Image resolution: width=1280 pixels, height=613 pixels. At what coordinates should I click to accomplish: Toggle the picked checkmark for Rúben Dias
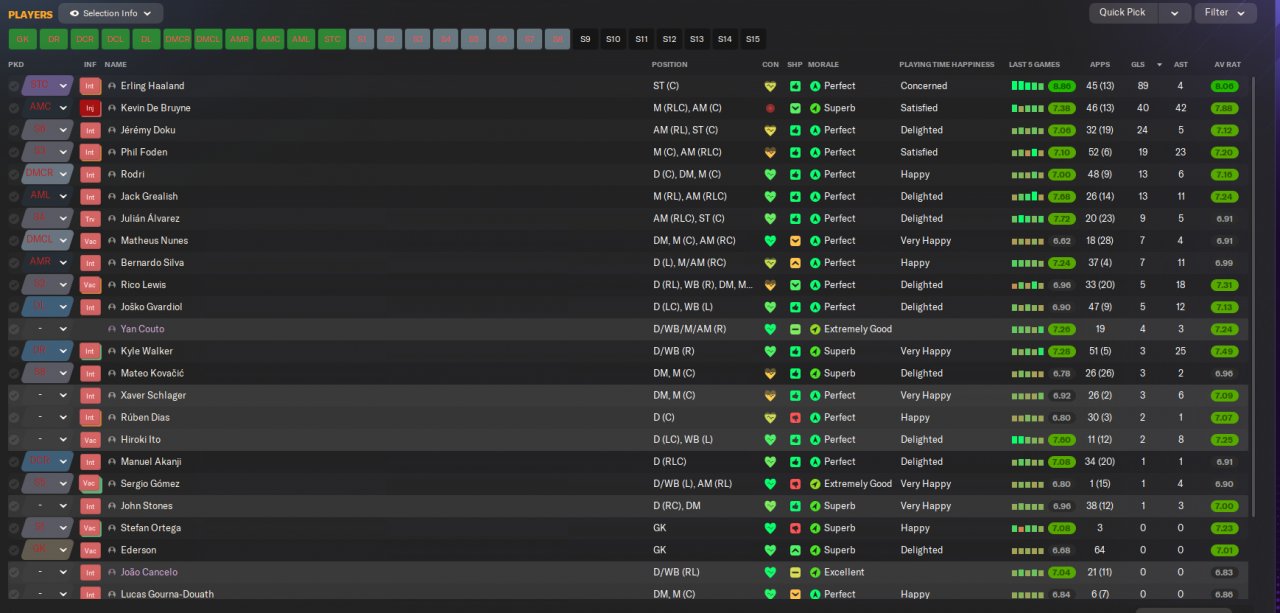[14, 417]
